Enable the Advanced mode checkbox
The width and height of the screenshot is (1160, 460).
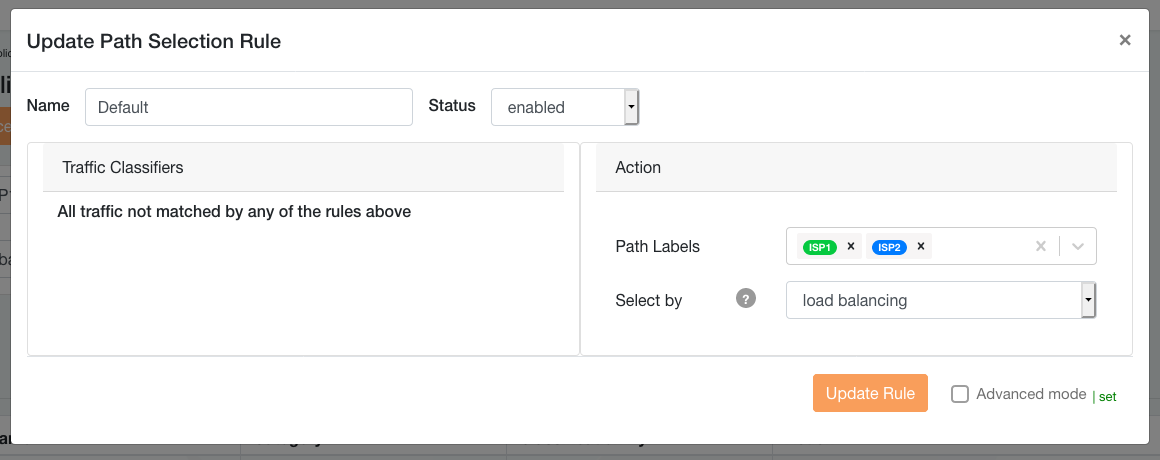[960, 394]
